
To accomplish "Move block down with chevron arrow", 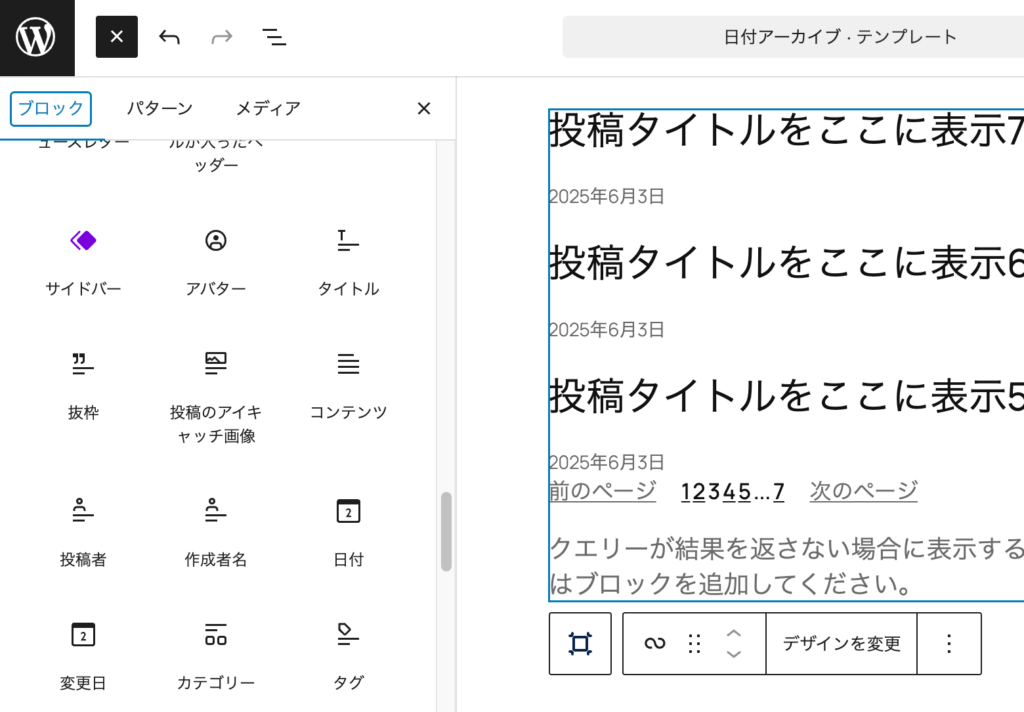I will pos(734,654).
